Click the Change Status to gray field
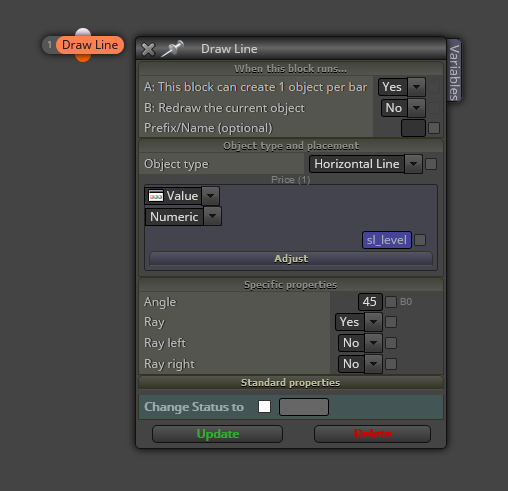 [x=304, y=407]
